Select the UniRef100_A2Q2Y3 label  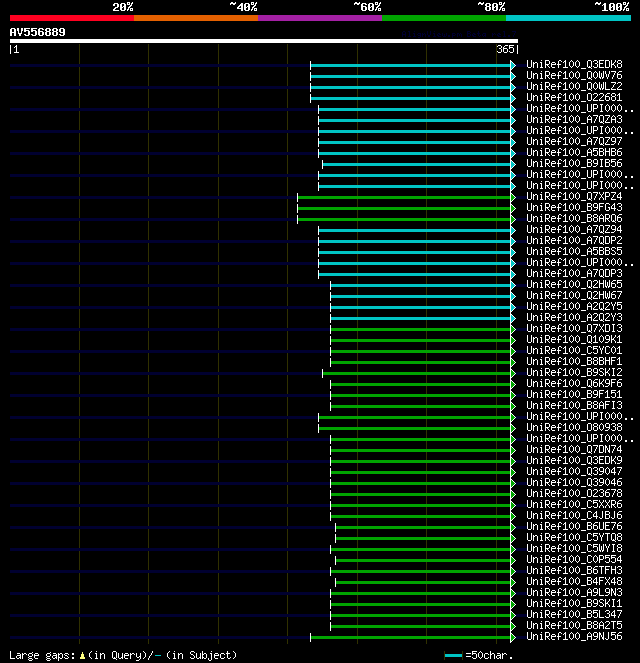[x=574, y=317]
